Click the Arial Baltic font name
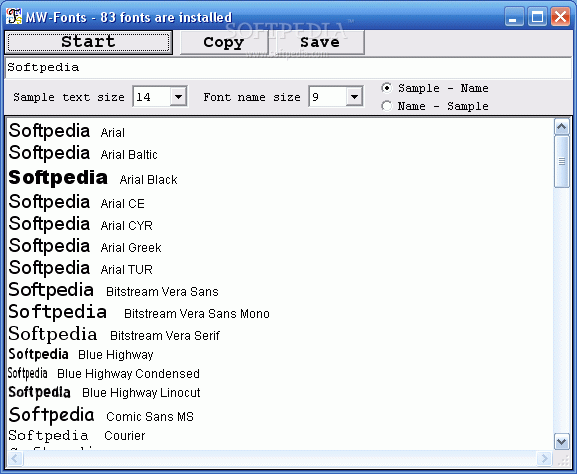 (x=129, y=155)
